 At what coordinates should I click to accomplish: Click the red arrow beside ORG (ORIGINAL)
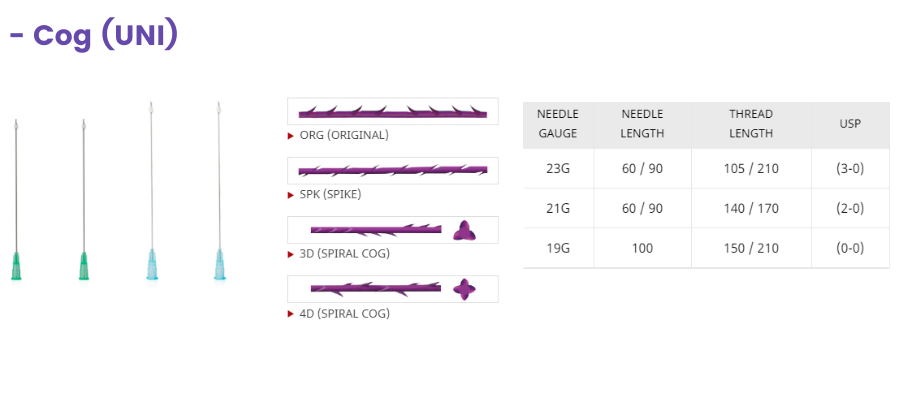tap(291, 135)
